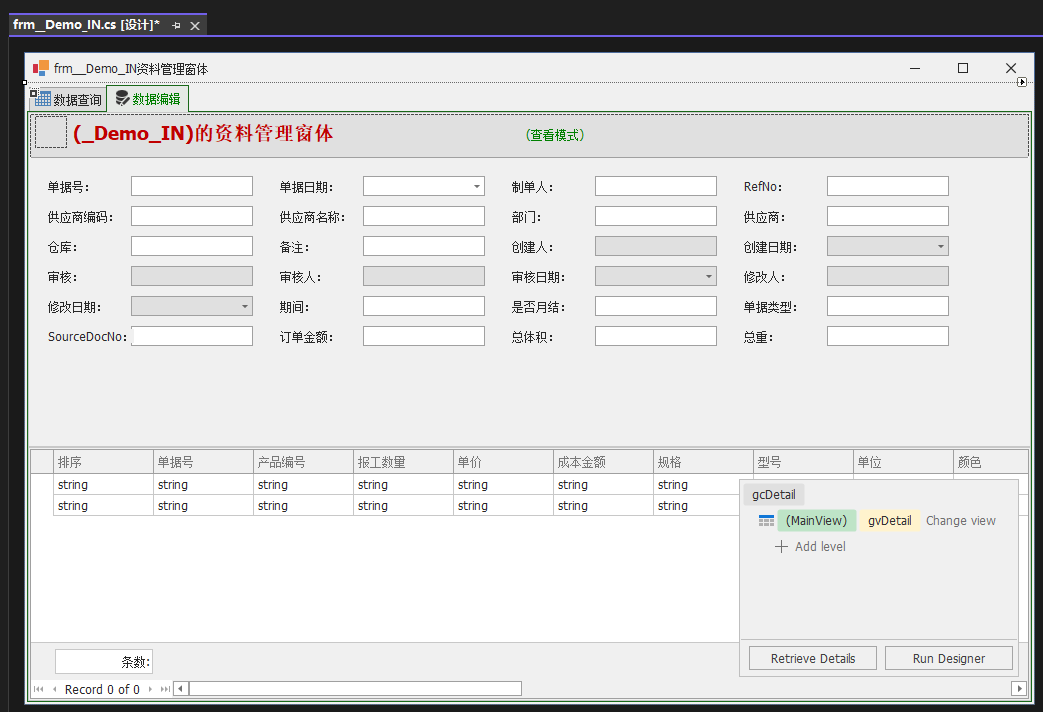Click the (_Demo_IN)的资料管理窗体 header title
Screen dimensions: 1043x712
click(x=203, y=133)
